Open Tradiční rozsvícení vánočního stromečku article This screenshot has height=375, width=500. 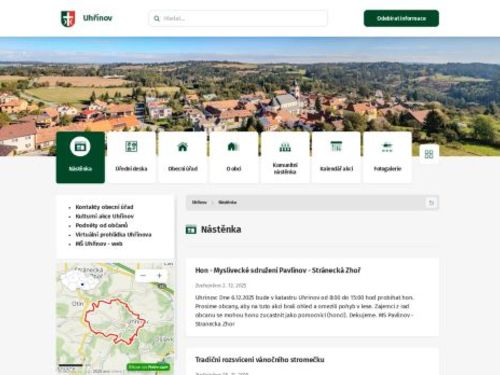pos(260,360)
